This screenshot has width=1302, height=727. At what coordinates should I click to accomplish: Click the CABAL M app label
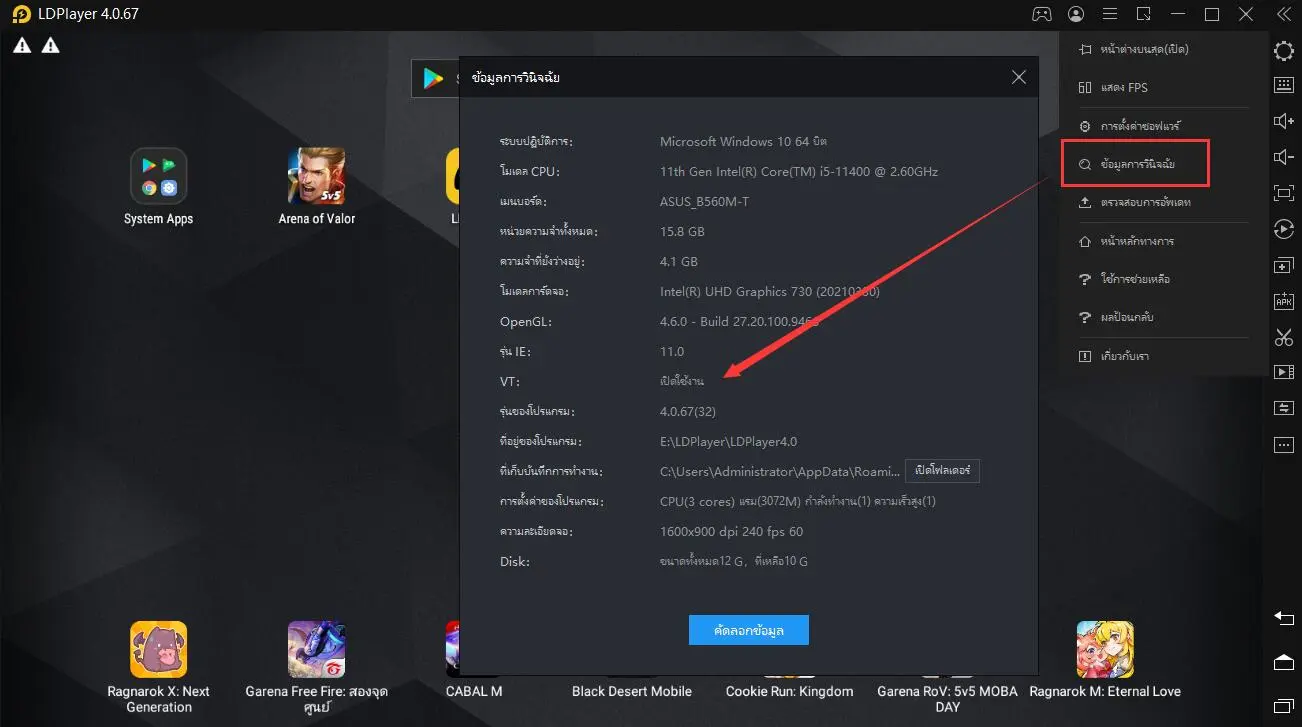474,691
